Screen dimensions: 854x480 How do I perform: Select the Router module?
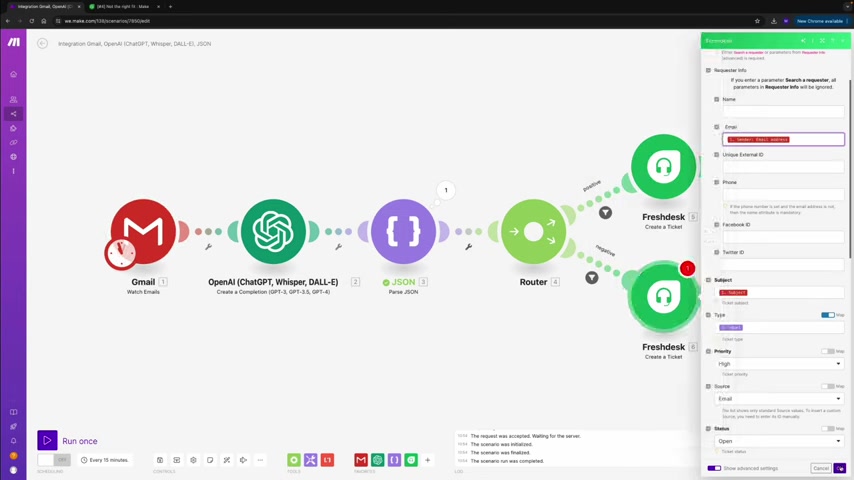point(533,232)
